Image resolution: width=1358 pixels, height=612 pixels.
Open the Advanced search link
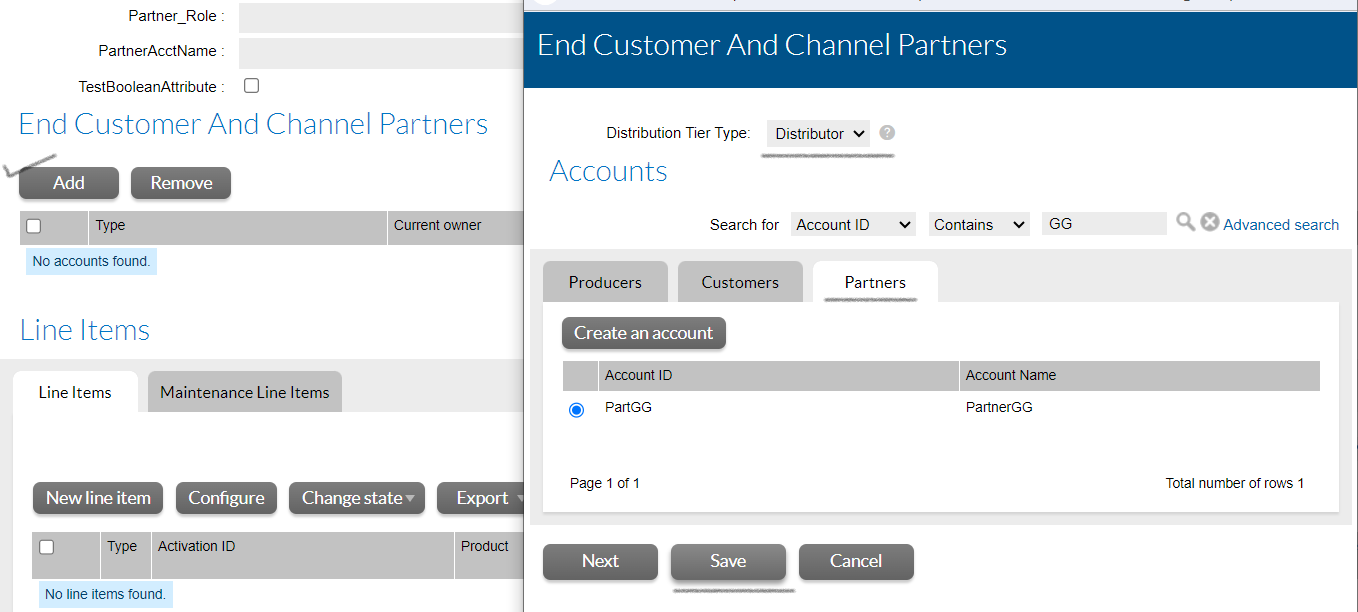coord(1281,225)
